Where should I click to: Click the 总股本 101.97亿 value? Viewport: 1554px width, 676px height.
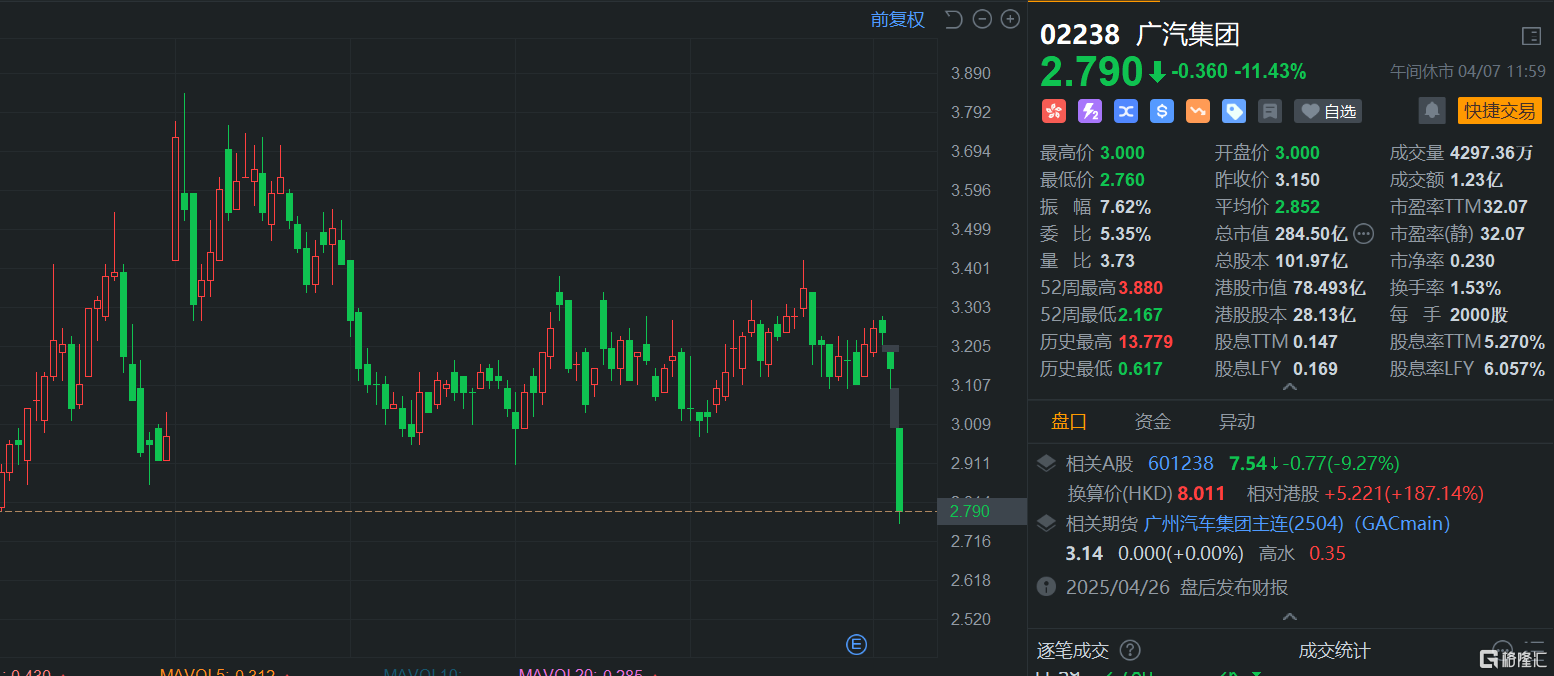pyautogui.click(x=1311, y=261)
